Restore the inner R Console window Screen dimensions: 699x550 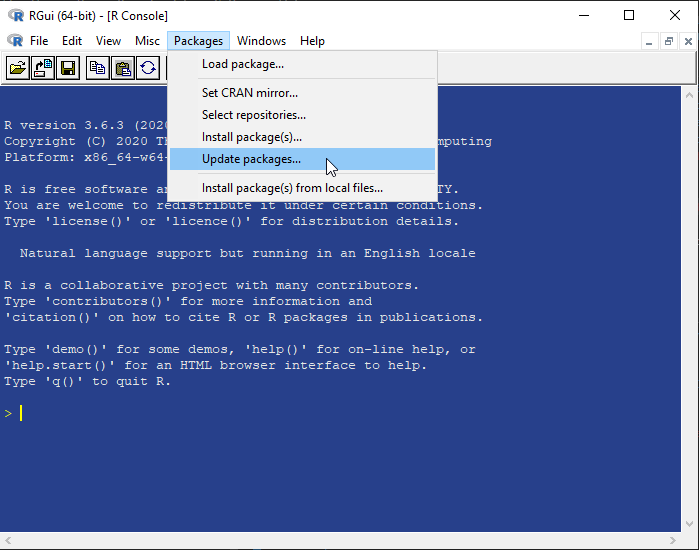tap(669, 41)
